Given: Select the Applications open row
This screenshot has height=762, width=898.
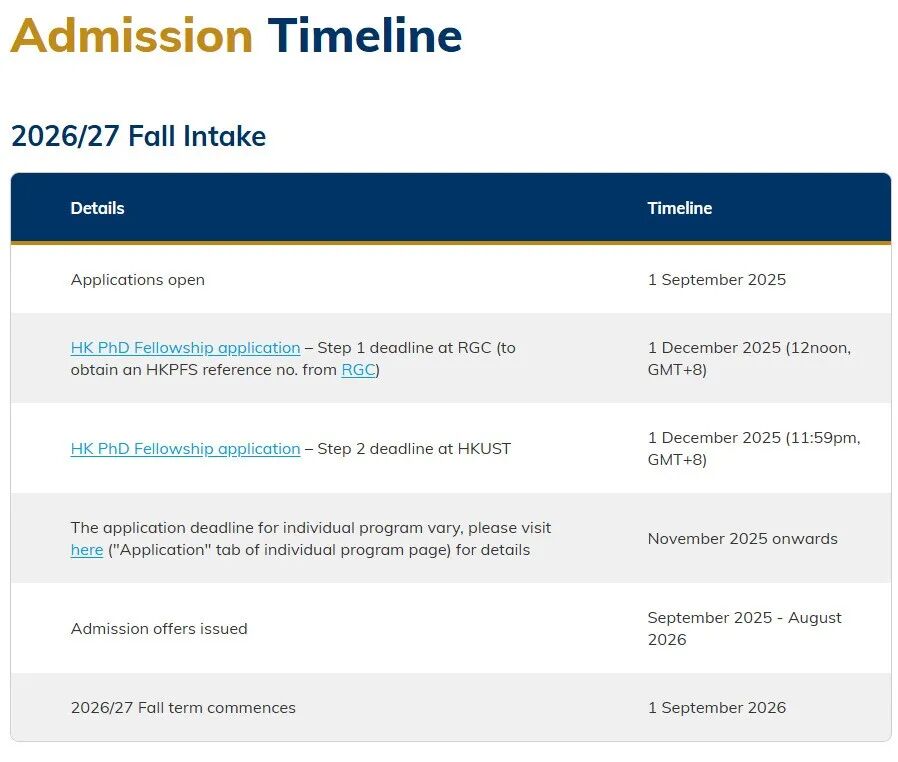Looking at the screenshot, I should click(x=137, y=280).
